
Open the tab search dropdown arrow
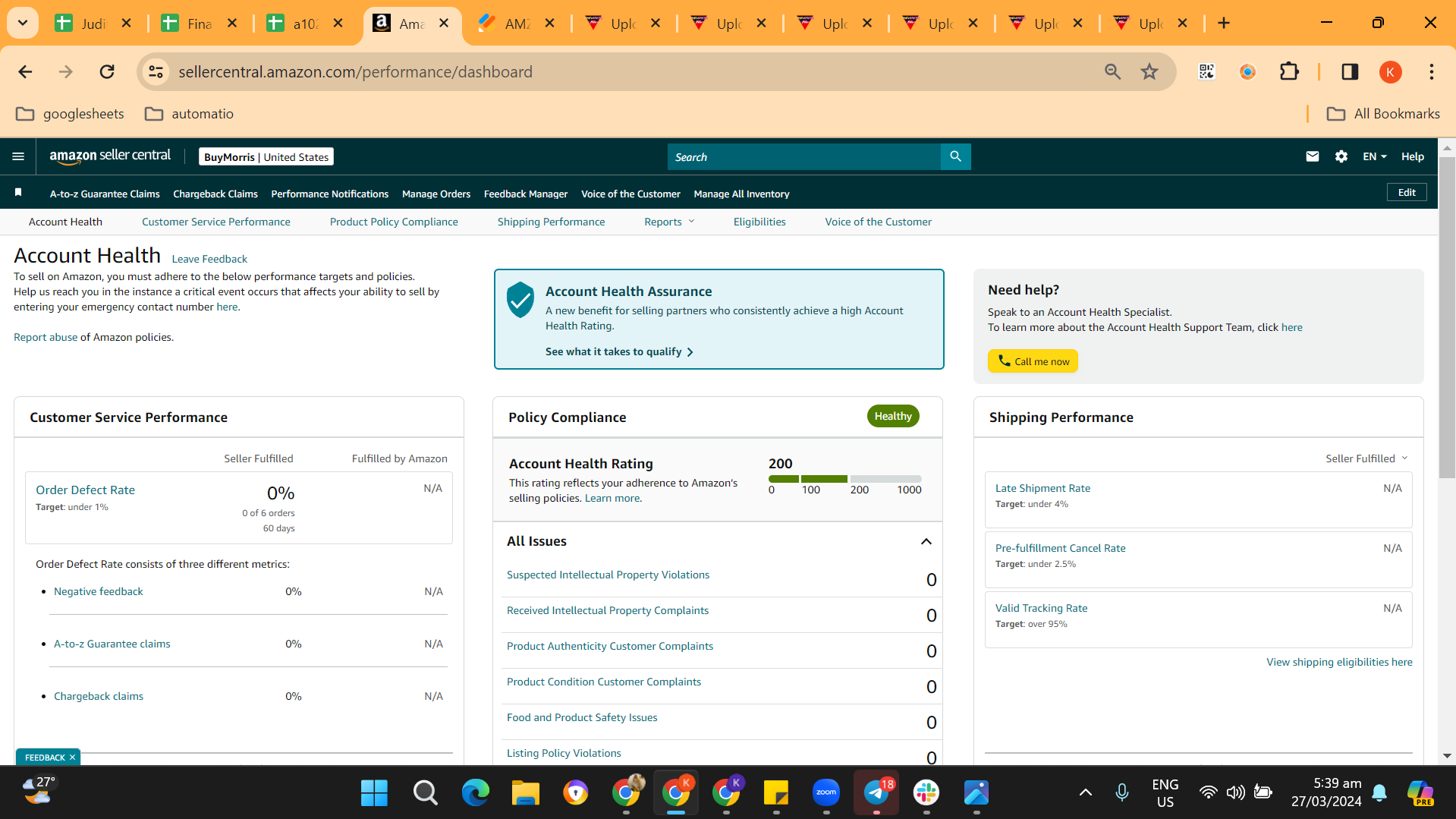point(23,24)
